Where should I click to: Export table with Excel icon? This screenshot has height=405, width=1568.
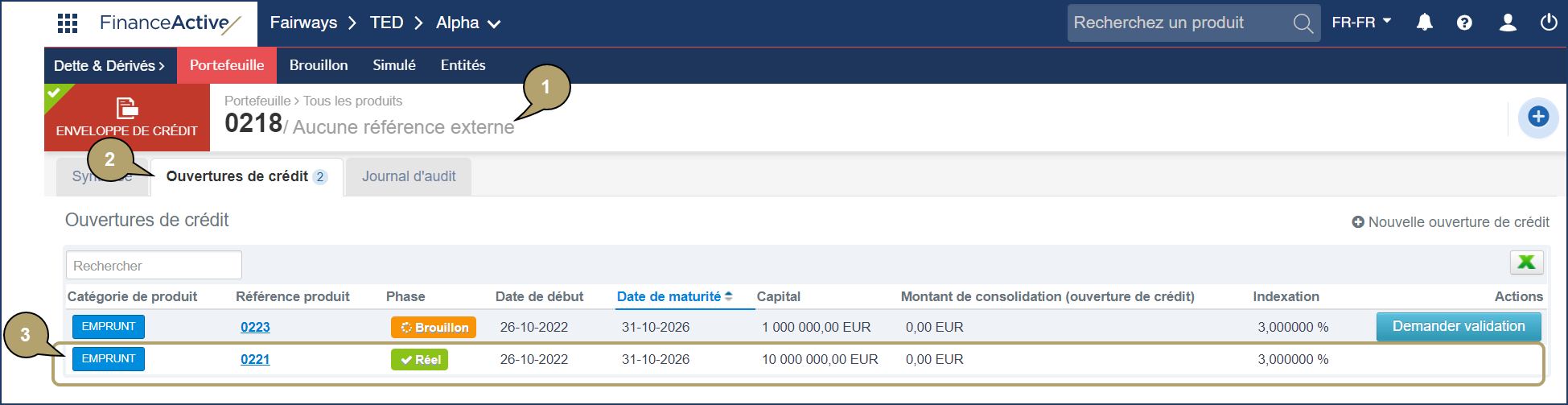click(x=1526, y=262)
